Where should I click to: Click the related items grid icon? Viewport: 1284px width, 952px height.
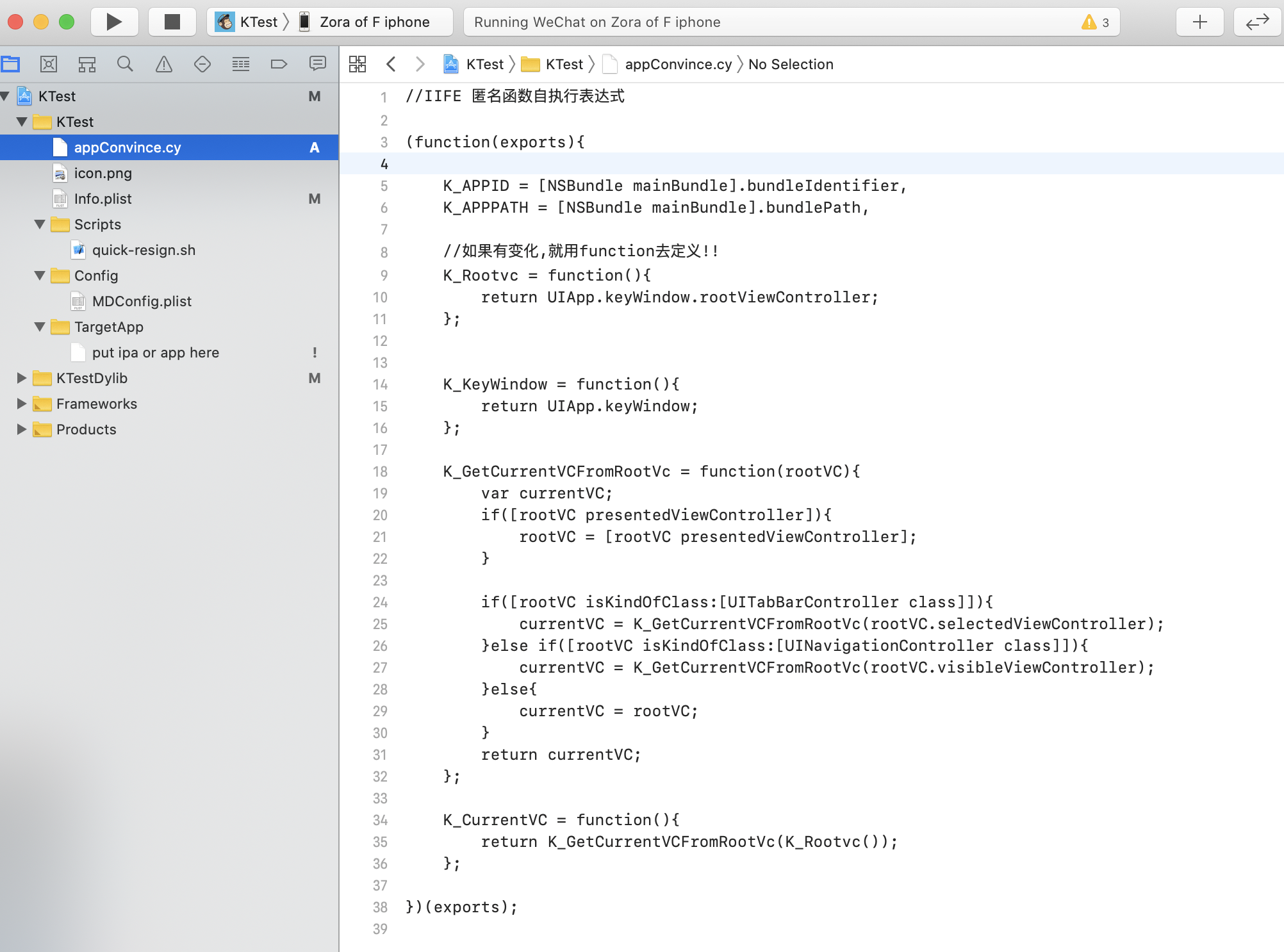[x=358, y=64]
